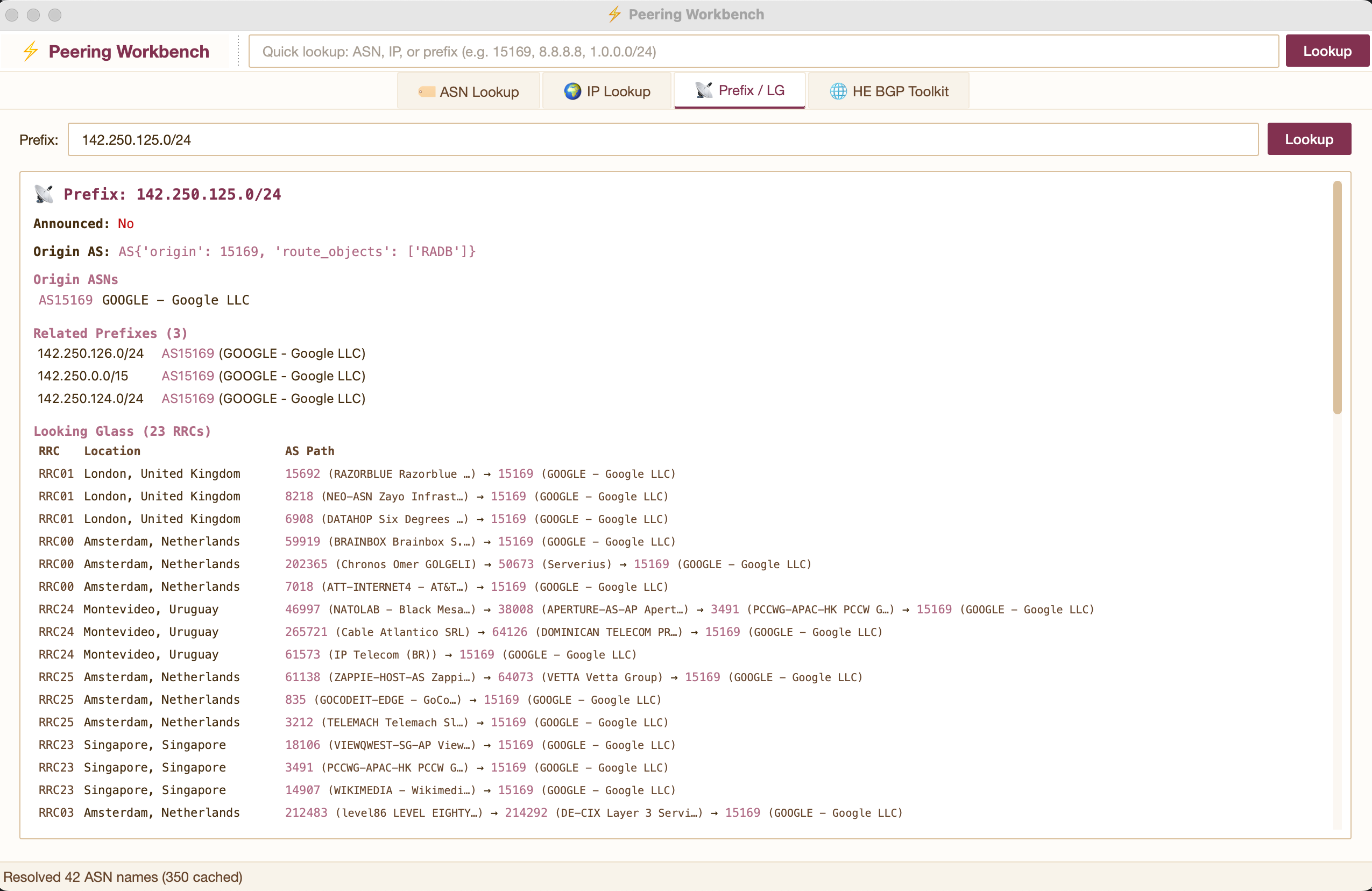Click ASN 835 GOCODEIT-EDGE
The height and width of the screenshot is (891, 1372).
coord(296,699)
